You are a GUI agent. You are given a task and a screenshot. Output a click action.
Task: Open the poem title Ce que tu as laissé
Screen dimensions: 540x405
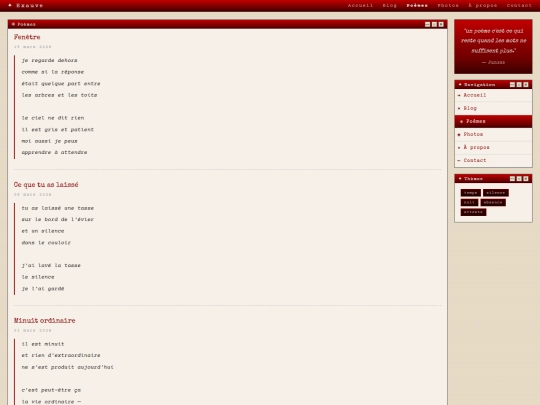pos(46,185)
